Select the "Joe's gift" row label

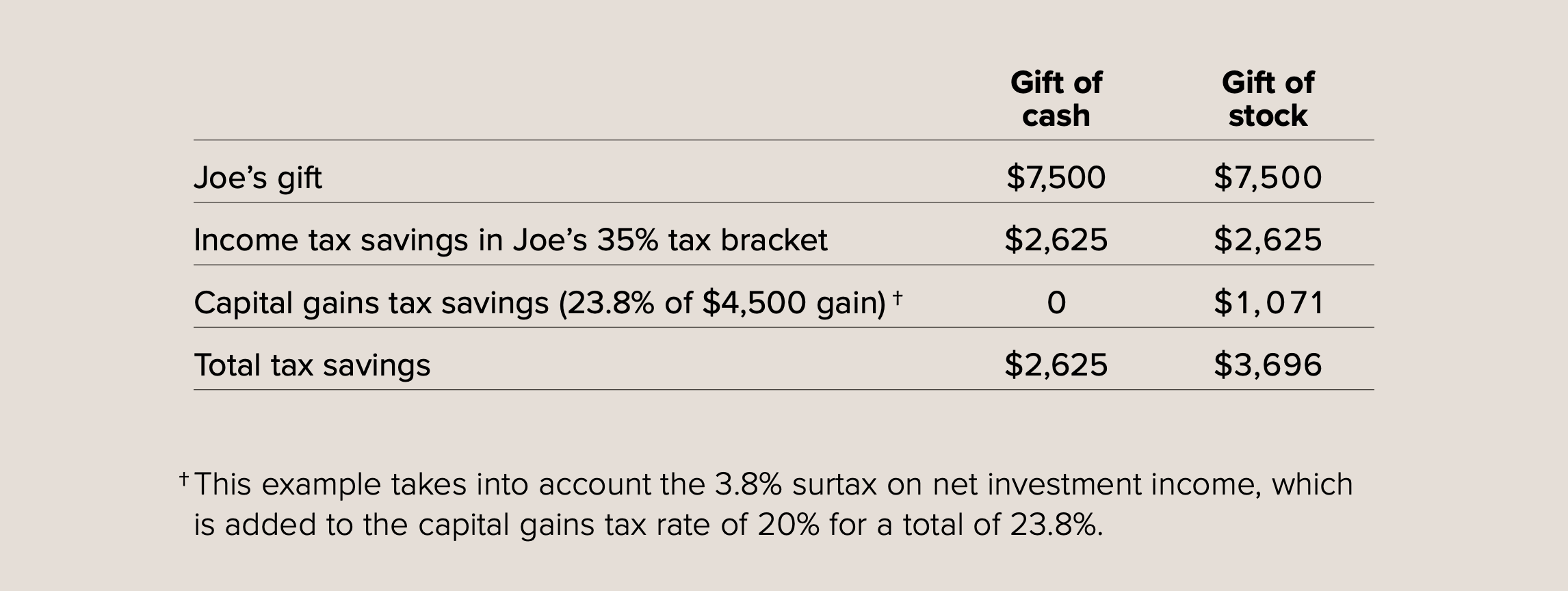tap(258, 178)
